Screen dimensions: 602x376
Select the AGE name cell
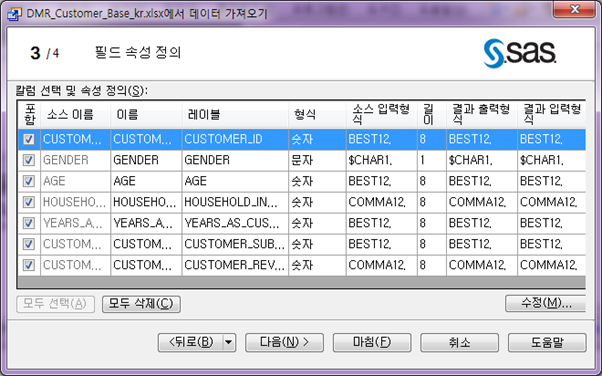click(146, 181)
